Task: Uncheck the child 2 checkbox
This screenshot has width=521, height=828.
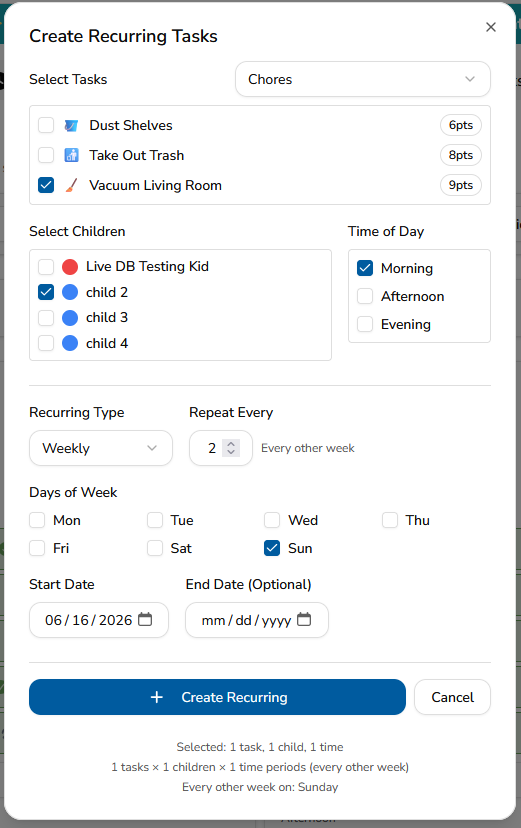Action: coord(46,292)
